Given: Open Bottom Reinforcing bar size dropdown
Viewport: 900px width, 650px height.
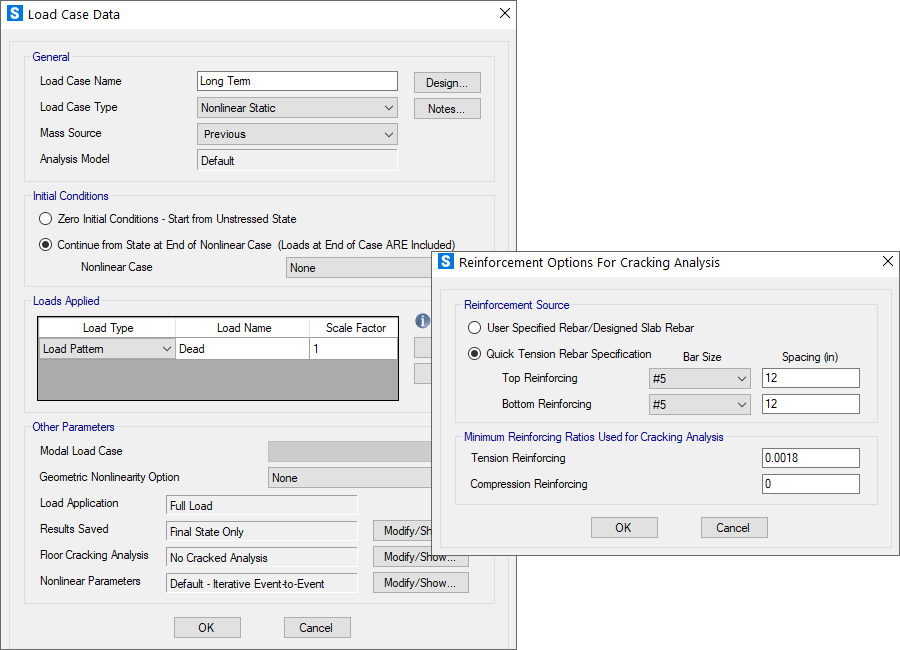Looking at the screenshot, I should point(699,405).
